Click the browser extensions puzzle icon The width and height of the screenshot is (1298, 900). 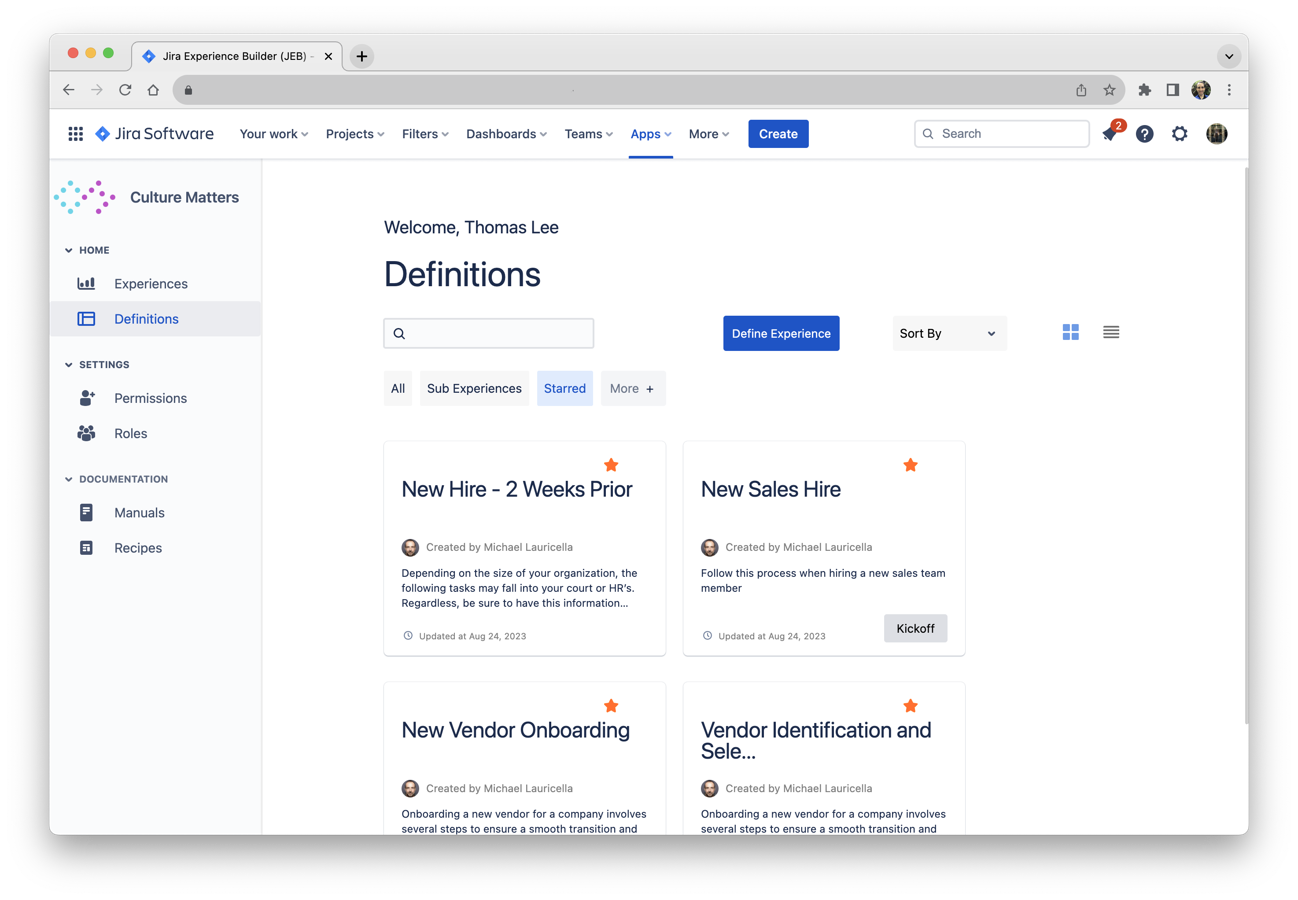1144,90
